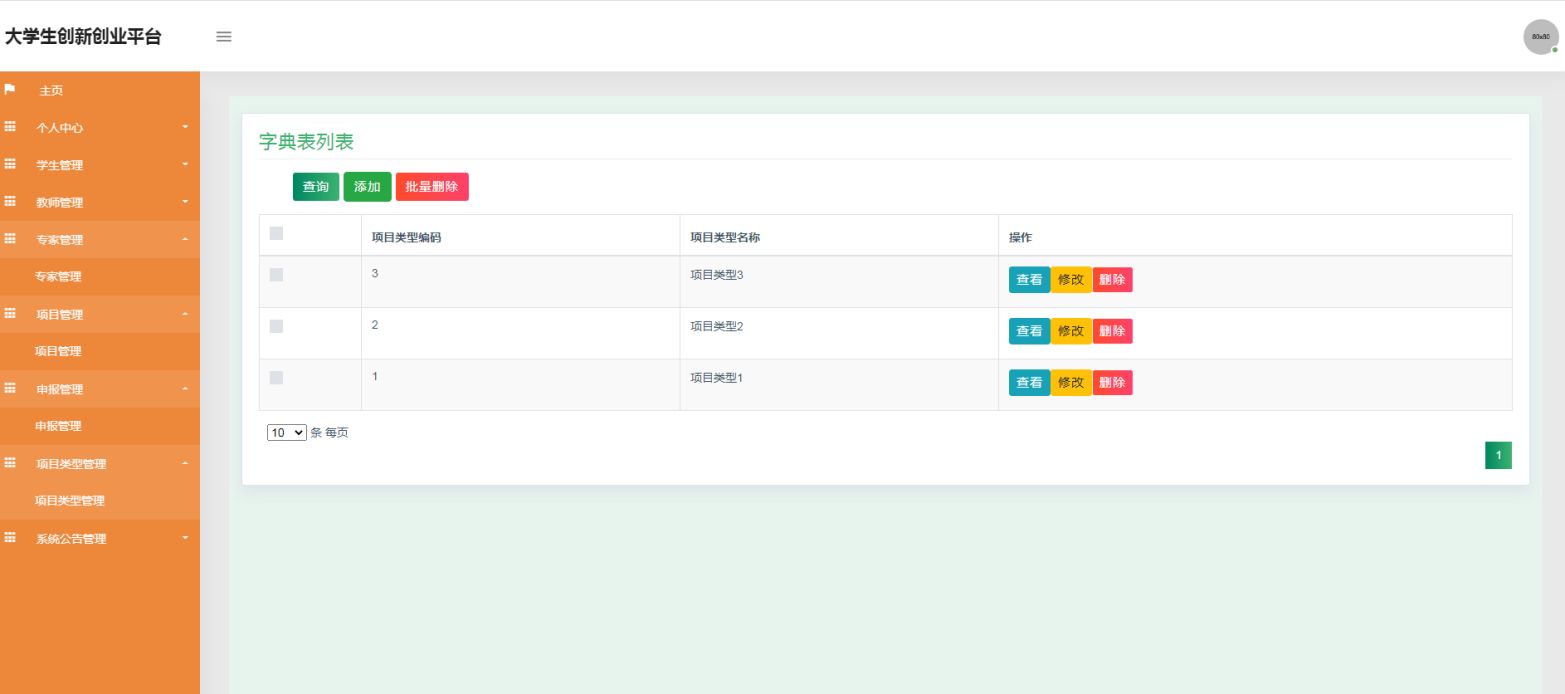Open the rows-per-page dropdown showing 10

pos(287,433)
